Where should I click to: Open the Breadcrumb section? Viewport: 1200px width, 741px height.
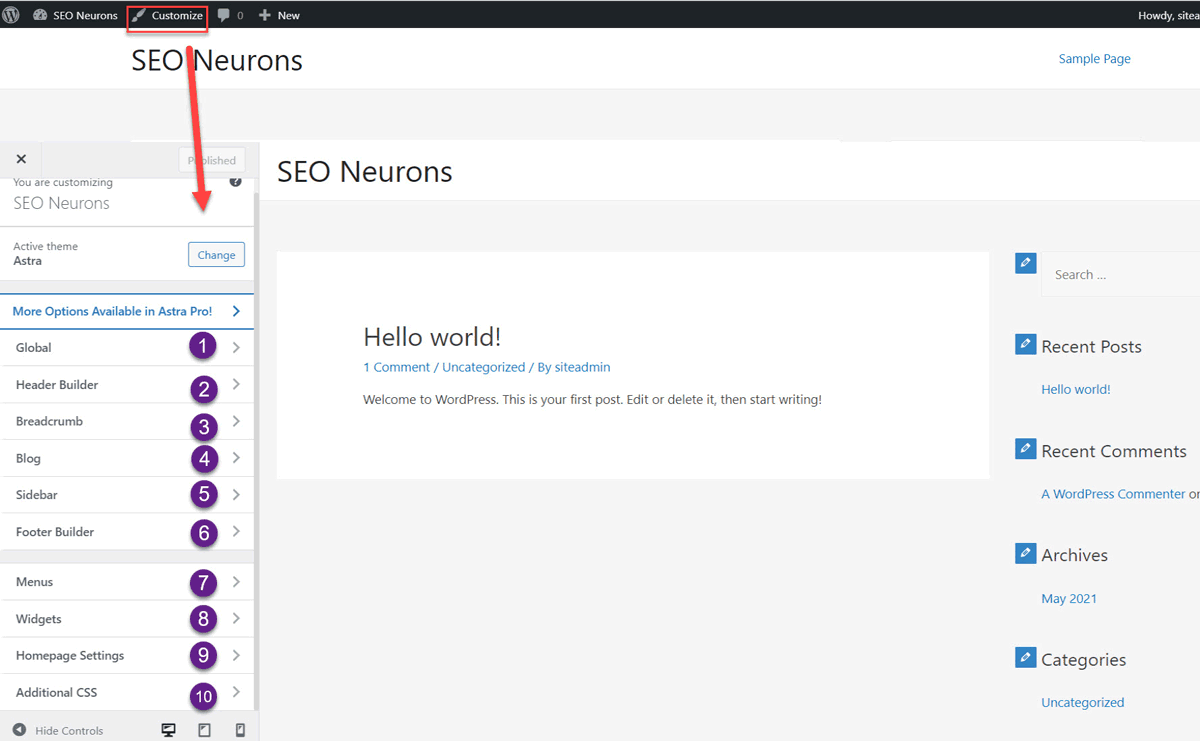(x=127, y=421)
